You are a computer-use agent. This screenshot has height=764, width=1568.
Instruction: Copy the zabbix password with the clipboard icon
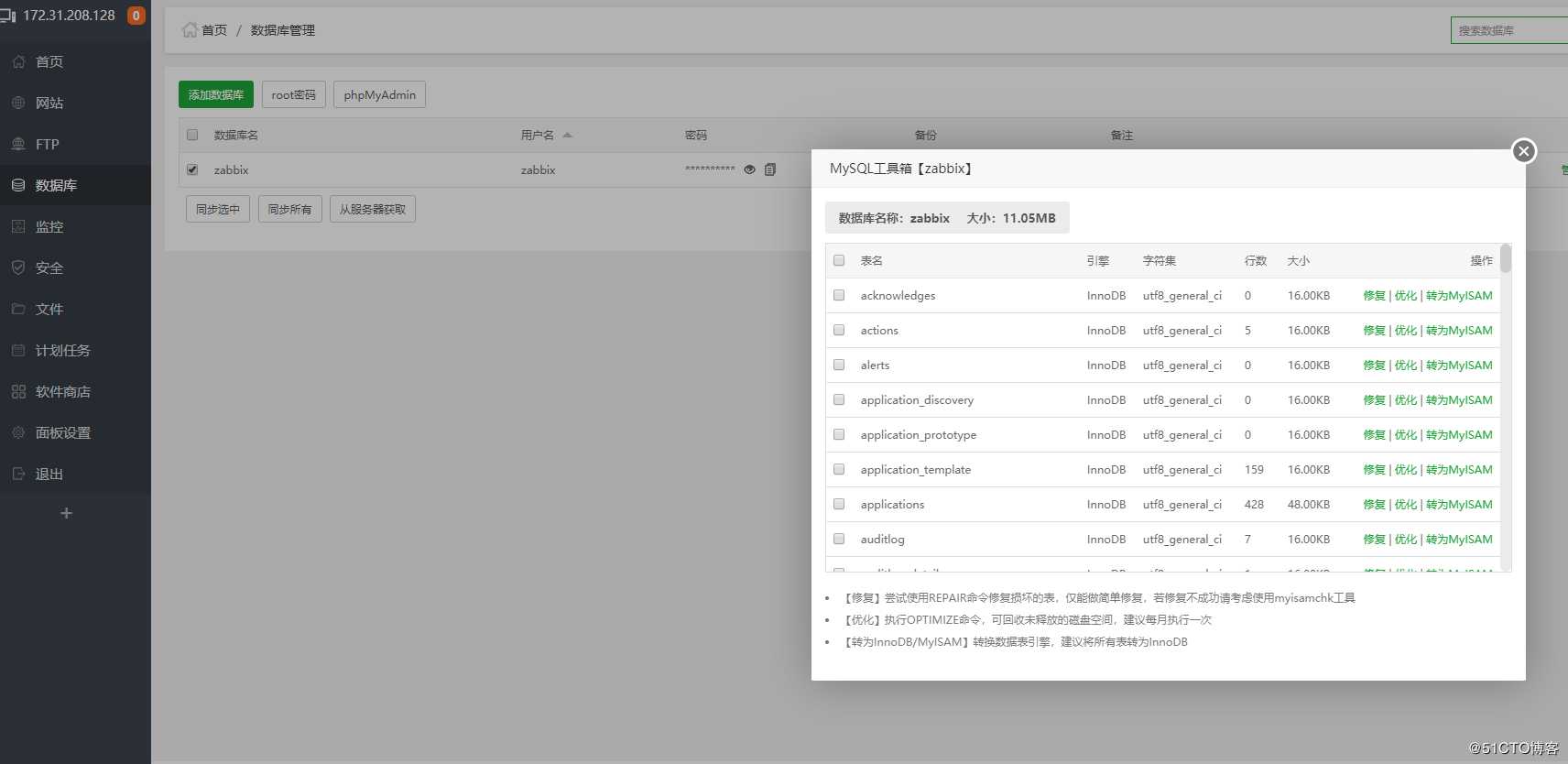[770, 169]
